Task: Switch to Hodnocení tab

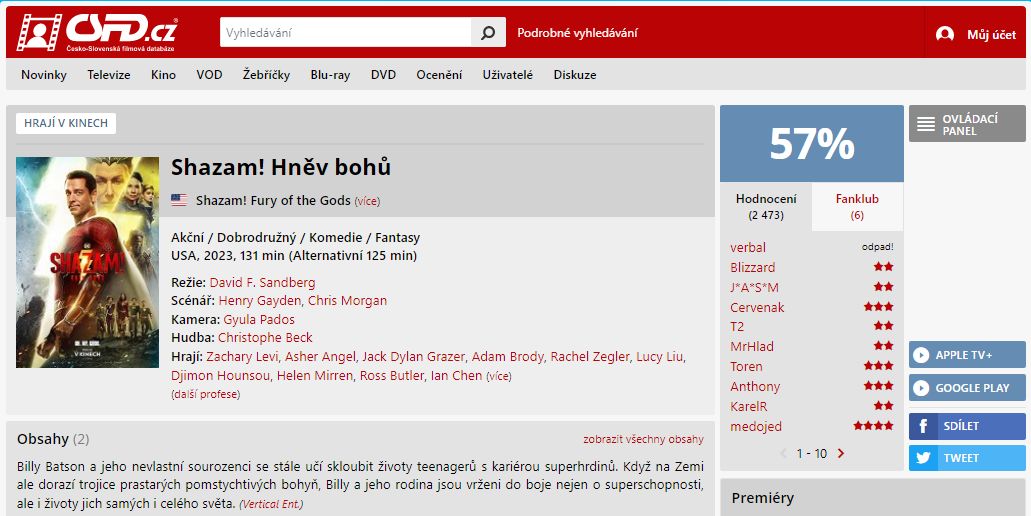Action: click(x=766, y=206)
